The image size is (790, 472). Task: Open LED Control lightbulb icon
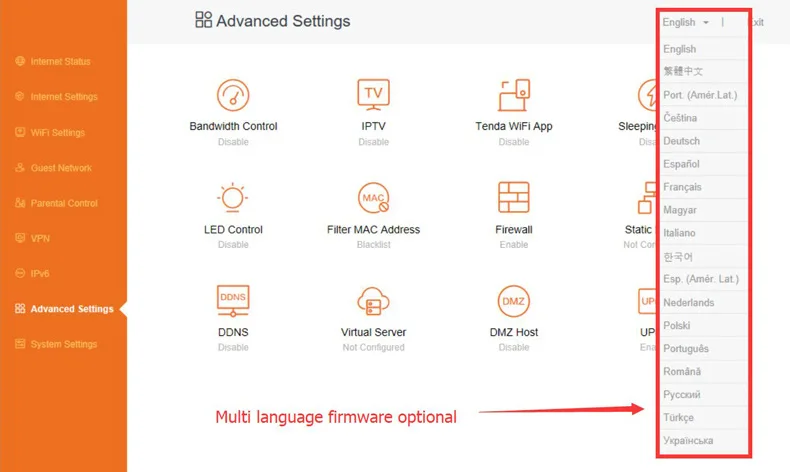coord(233,197)
